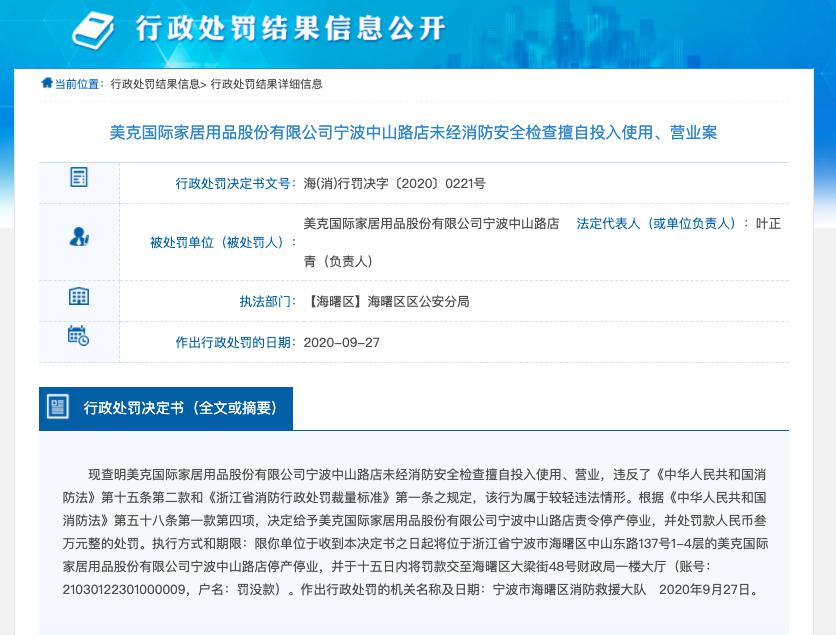Click the book logo icon in header
836x635 pixels.
(93, 30)
